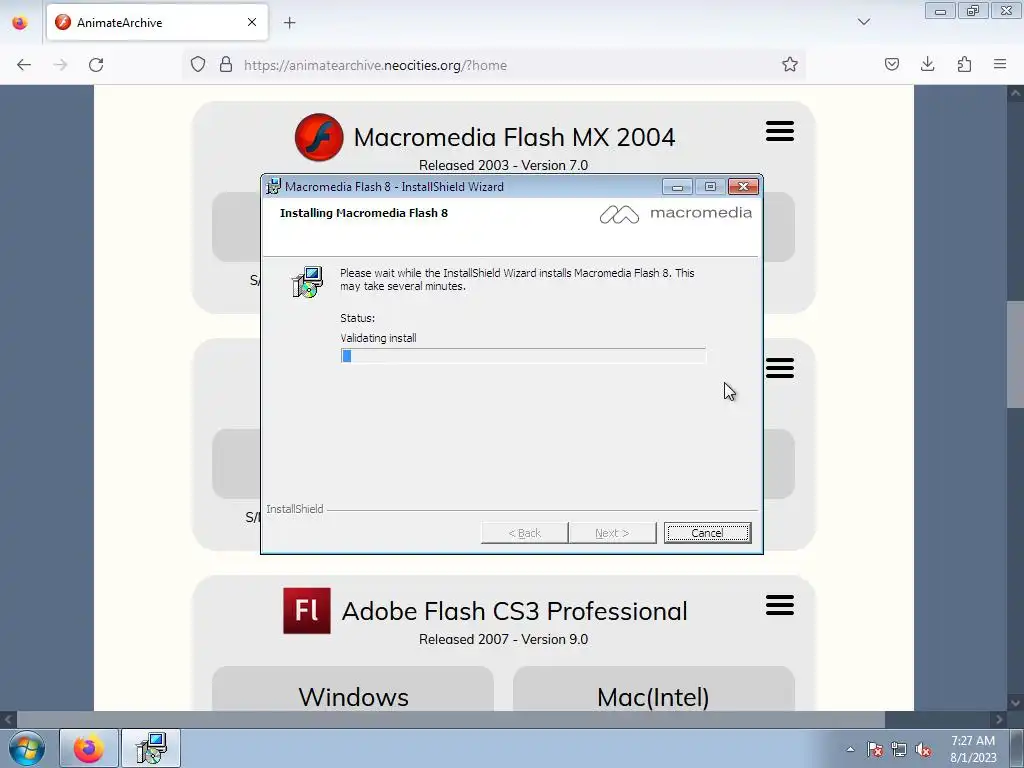Open the Windows Start menu

[27, 748]
